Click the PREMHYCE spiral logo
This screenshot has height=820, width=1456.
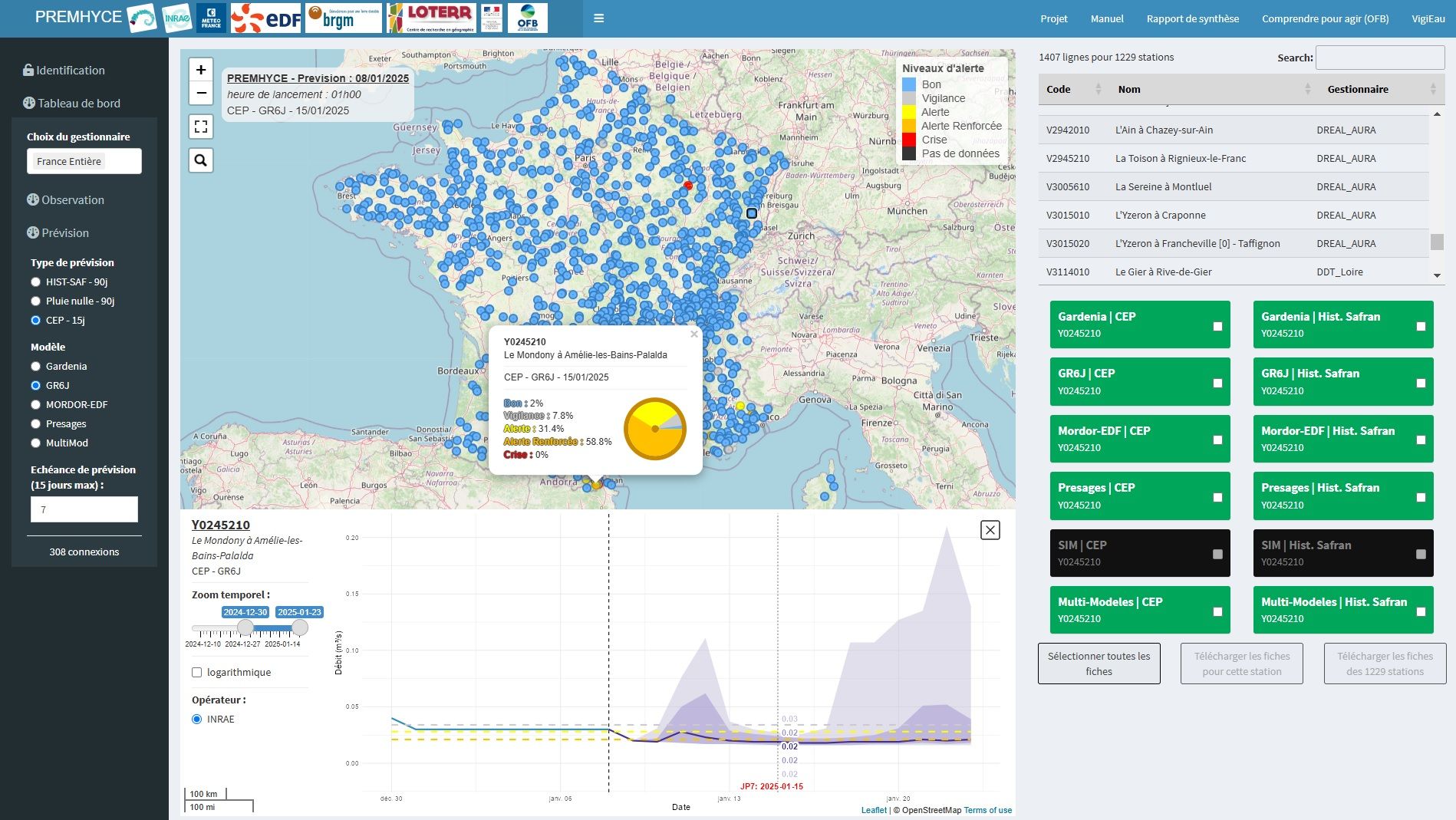point(142,18)
